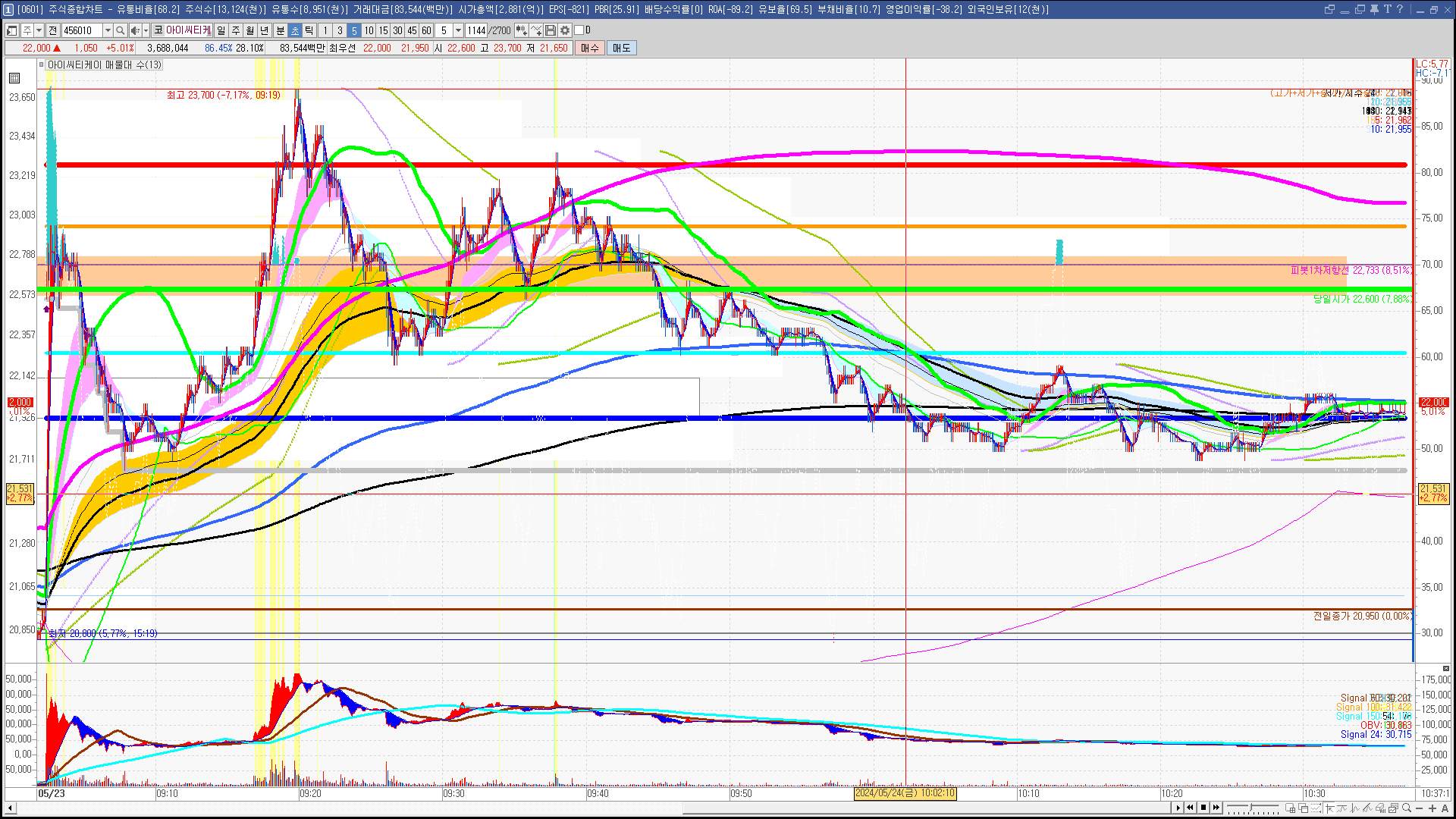Toggle checkbox beside chart indicator title
The image size is (1456, 819).
click(x=42, y=65)
